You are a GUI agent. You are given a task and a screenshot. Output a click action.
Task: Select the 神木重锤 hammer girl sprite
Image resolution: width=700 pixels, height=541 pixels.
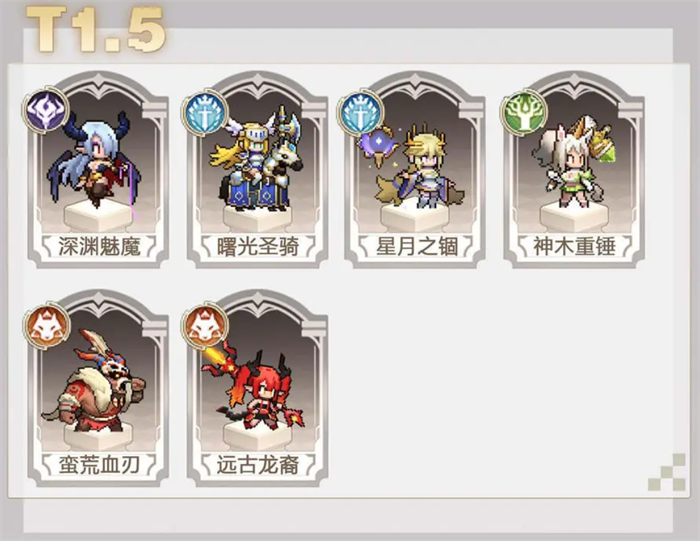(x=573, y=162)
